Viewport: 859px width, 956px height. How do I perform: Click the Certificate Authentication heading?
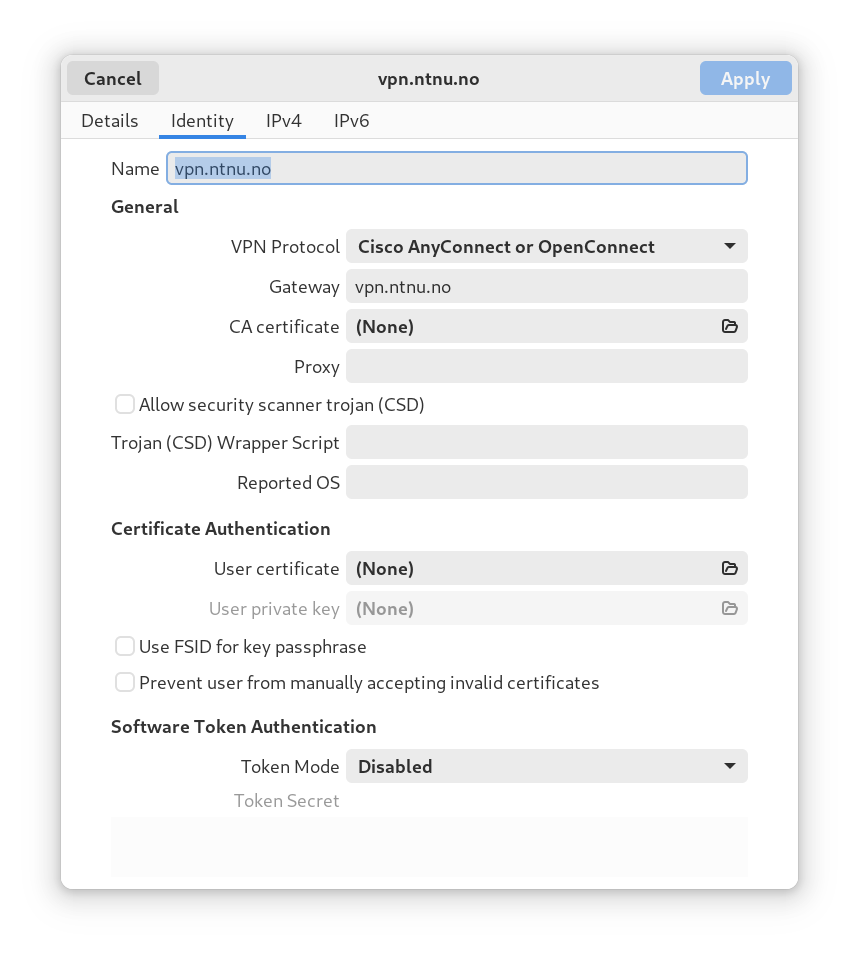(x=221, y=529)
